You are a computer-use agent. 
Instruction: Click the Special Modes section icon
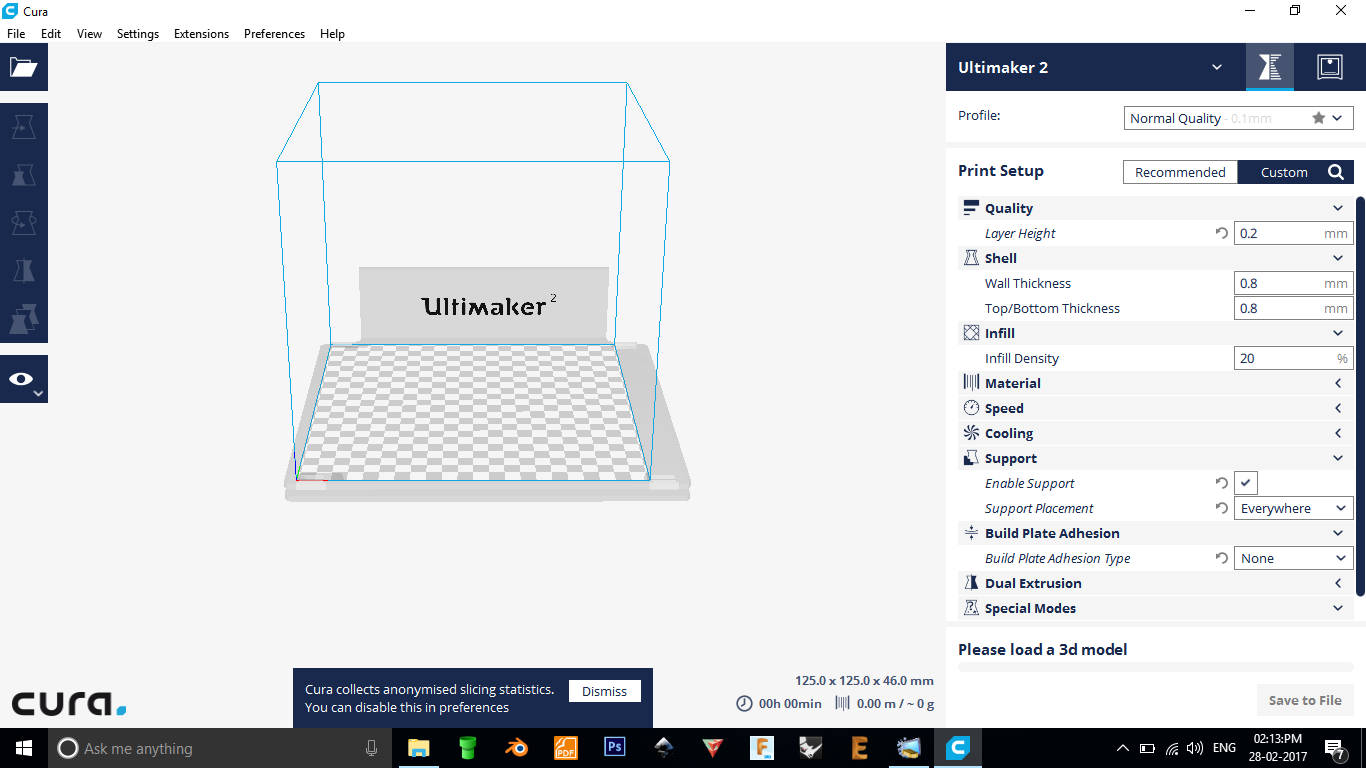pyautogui.click(x=971, y=608)
